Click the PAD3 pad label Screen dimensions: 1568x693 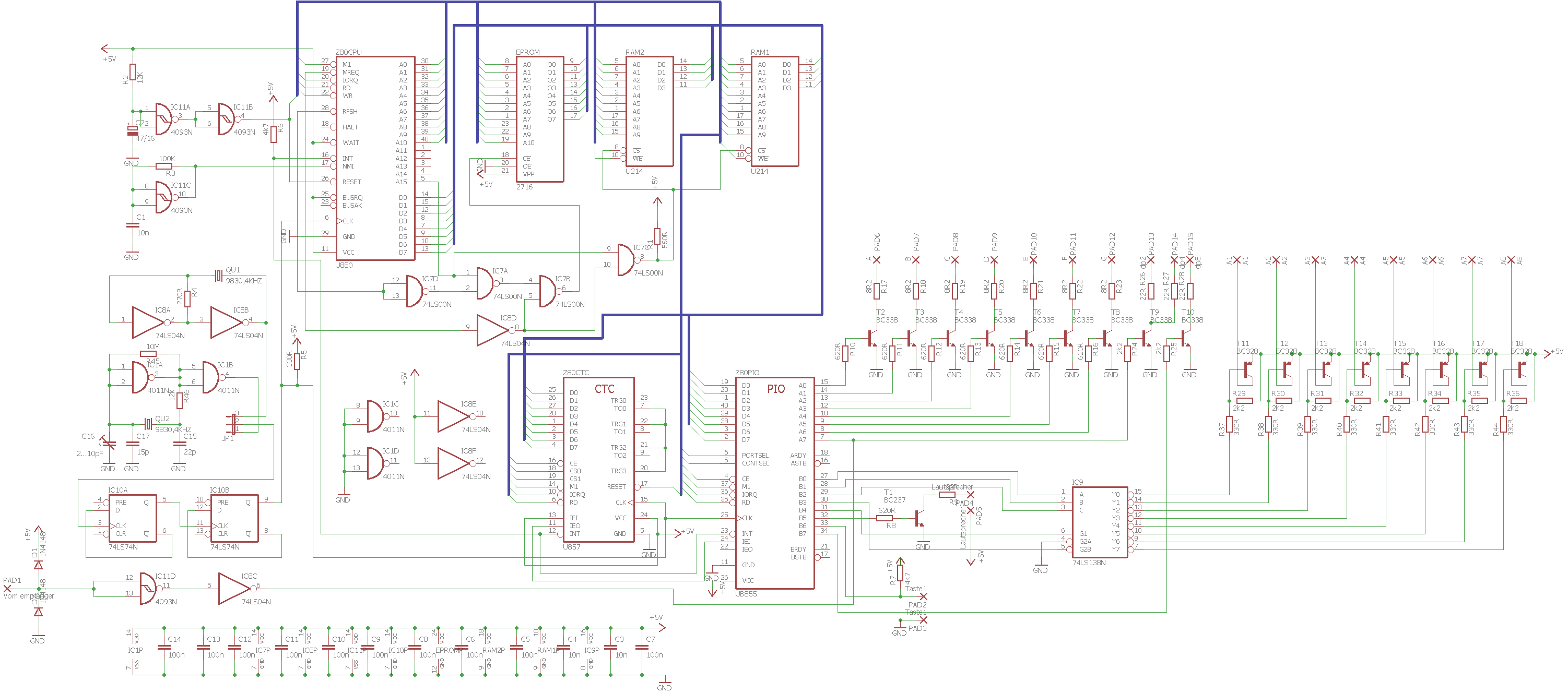click(917, 628)
